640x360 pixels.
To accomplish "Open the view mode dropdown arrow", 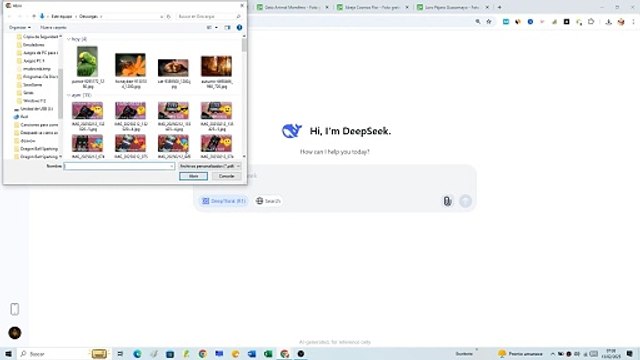I will click(x=216, y=27).
